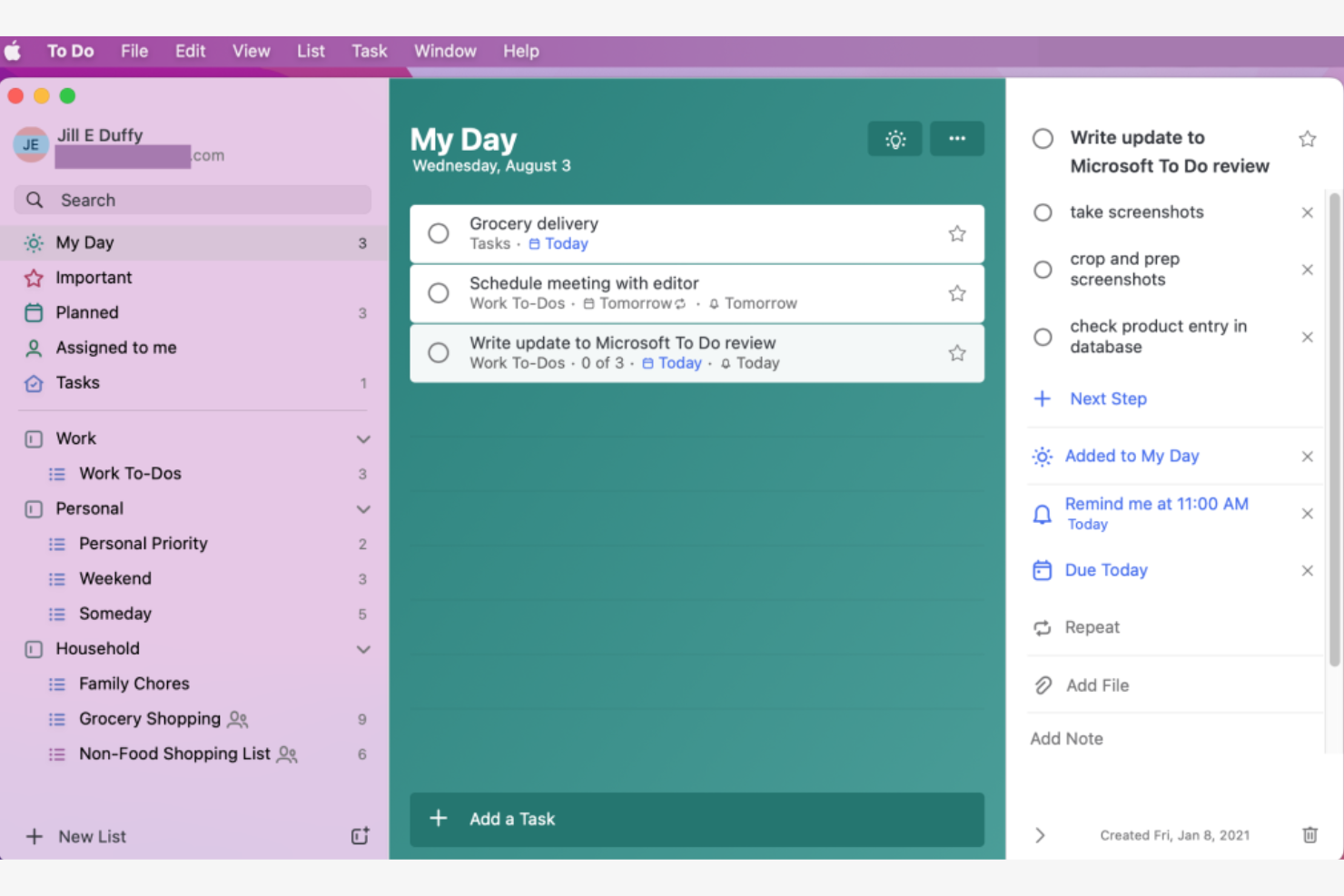Star the Grocery delivery task
This screenshot has height=896, width=1344.
tap(957, 234)
